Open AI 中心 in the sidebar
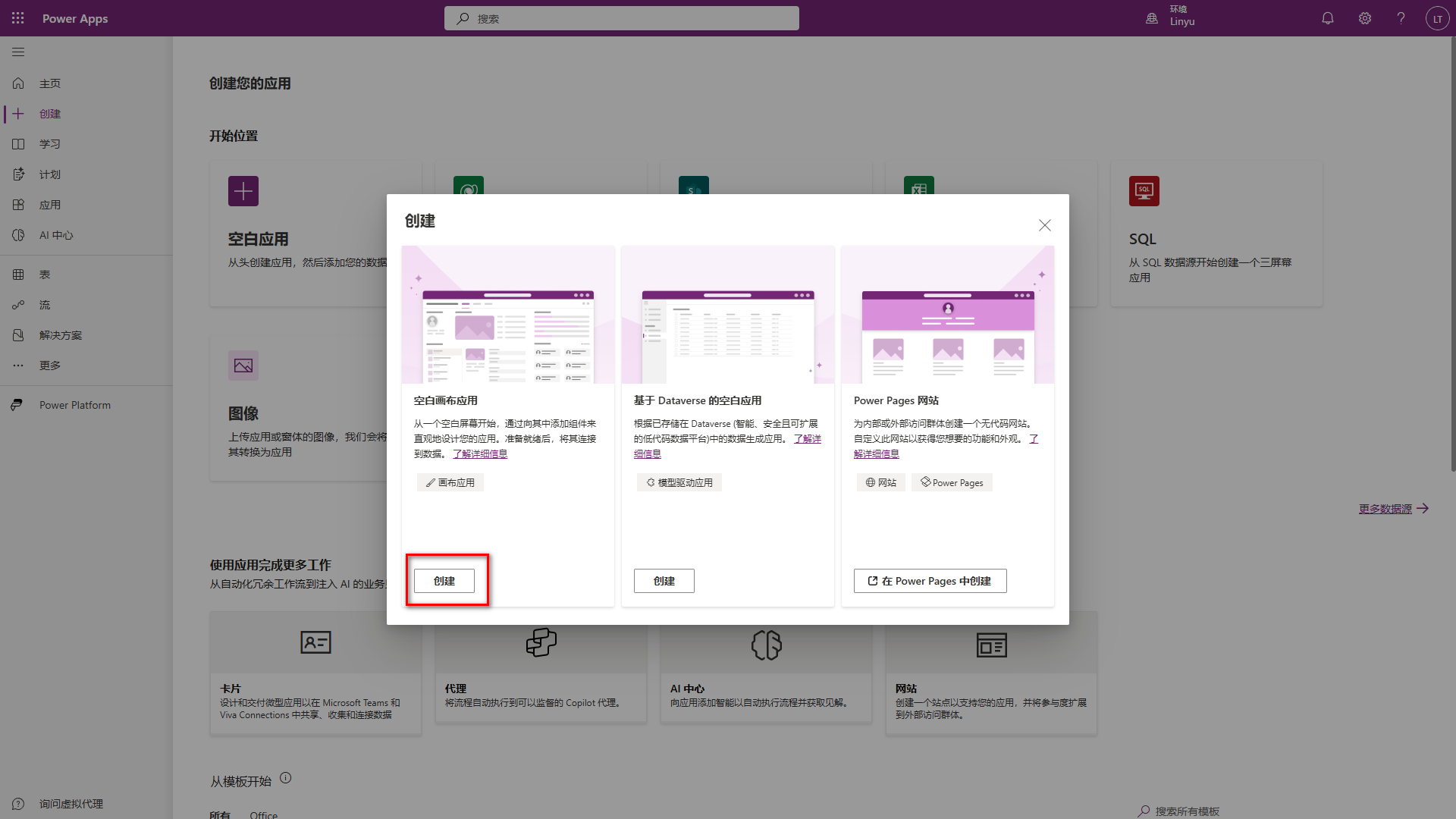The width and height of the screenshot is (1456, 819). point(56,235)
